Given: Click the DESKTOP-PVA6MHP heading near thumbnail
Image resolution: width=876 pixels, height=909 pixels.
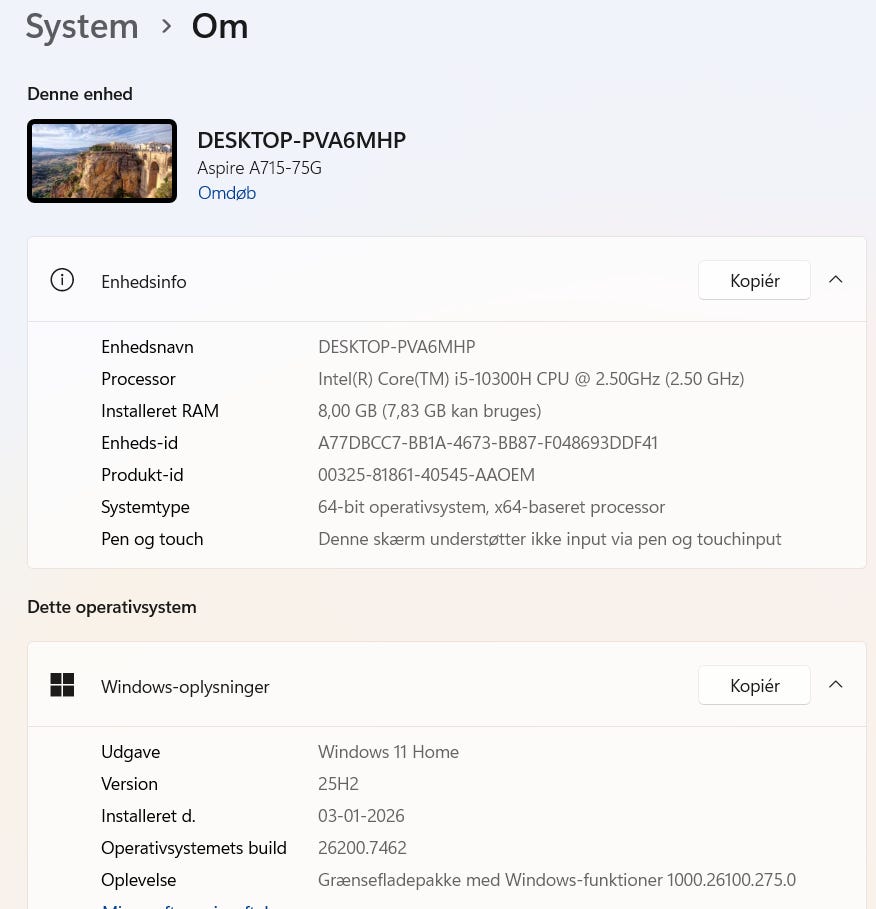Looking at the screenshot, I should coord(301,140).
